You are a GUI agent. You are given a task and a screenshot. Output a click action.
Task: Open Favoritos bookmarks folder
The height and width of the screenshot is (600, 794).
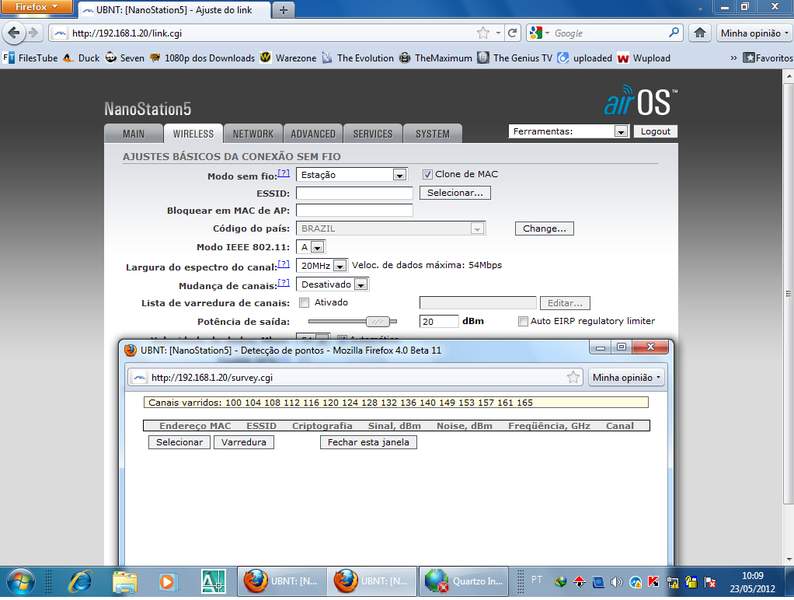[x=768, y=58]
